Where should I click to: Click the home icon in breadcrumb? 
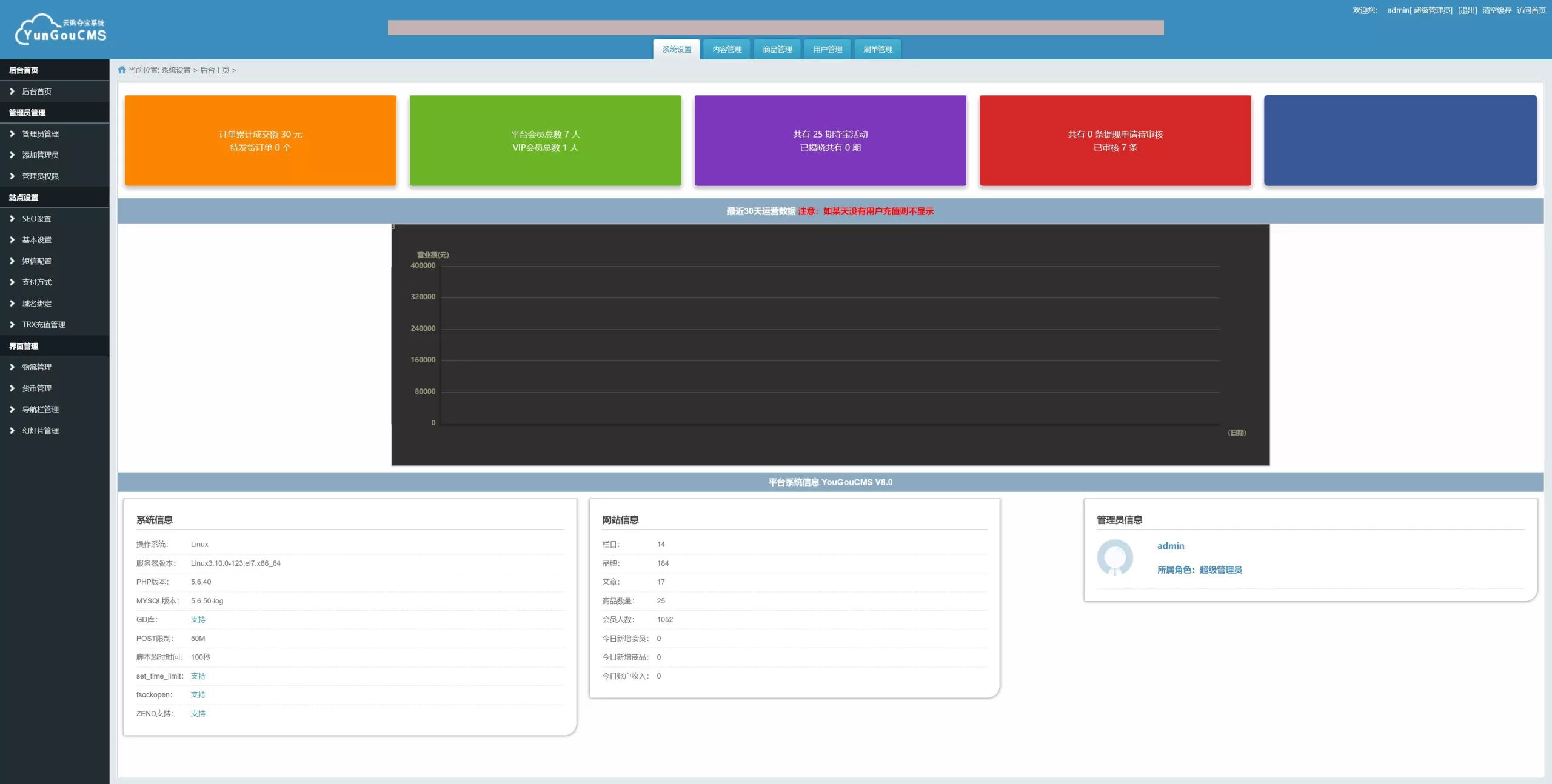(122, 70)
